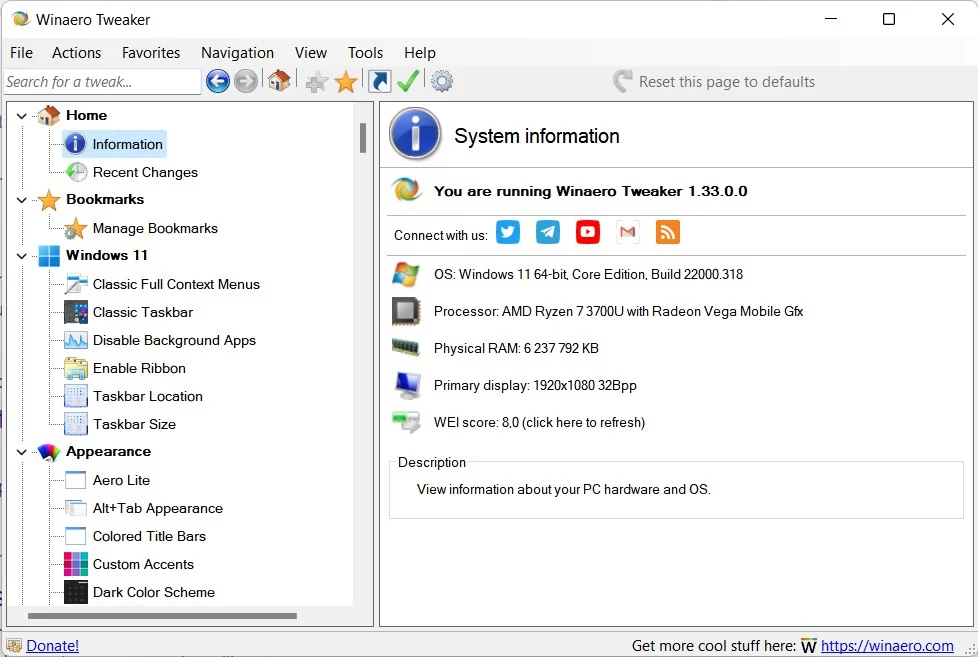Collapse the Home tree section
Screen dimensions: 978x657
(22, 116)
